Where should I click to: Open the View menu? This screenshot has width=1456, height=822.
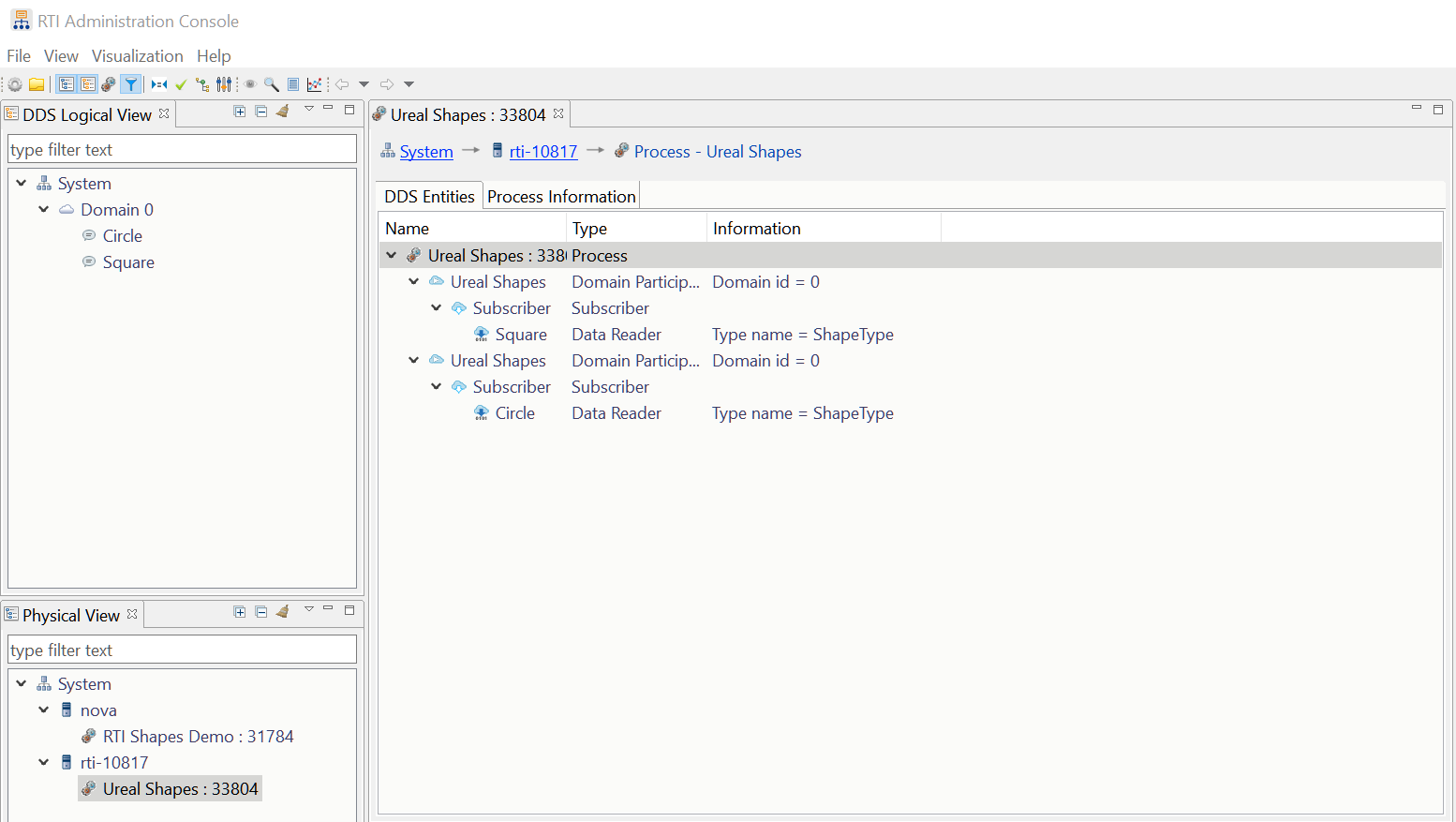(61, 56)
